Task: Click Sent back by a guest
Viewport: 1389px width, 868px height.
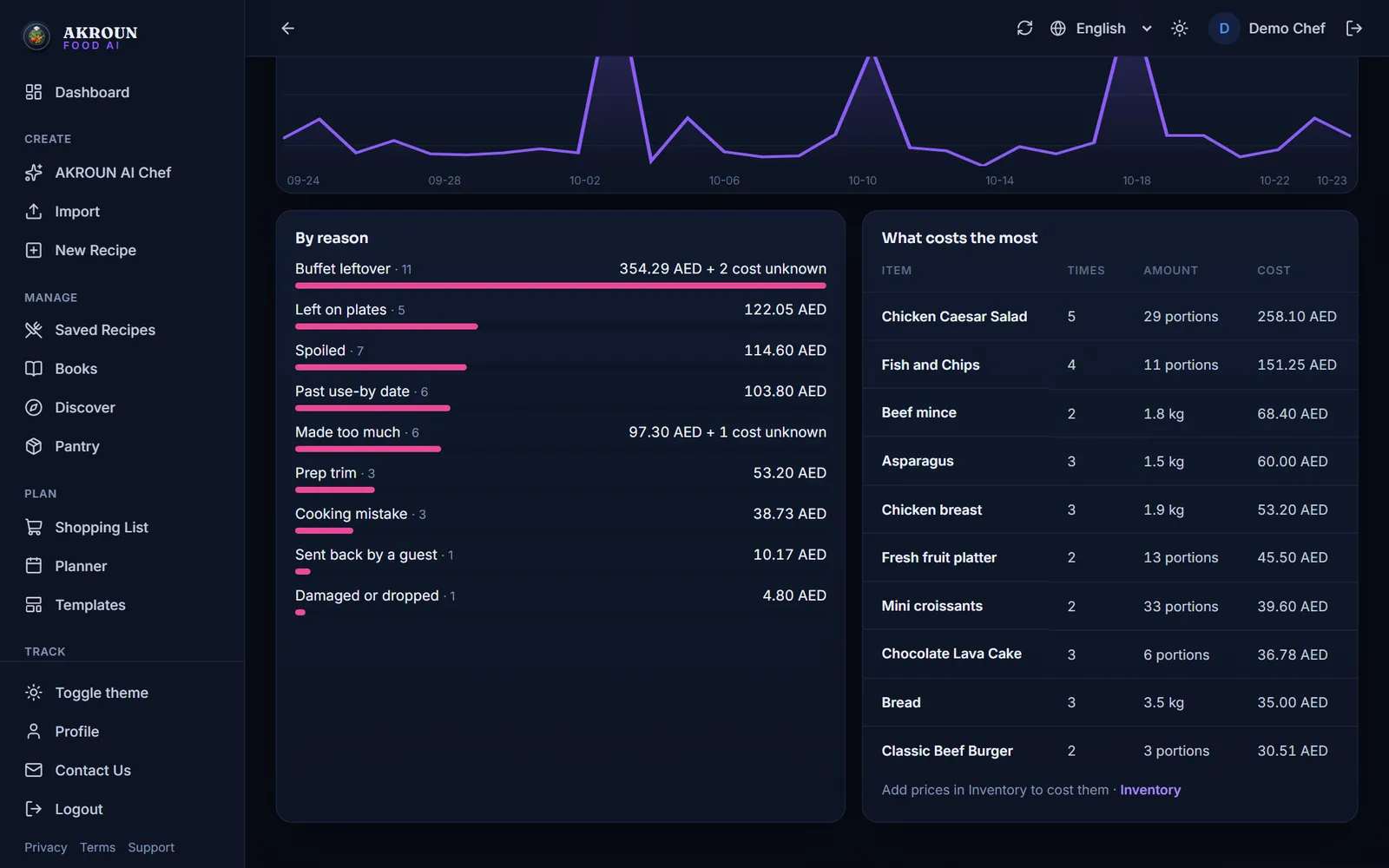Action: click(365, 555)
